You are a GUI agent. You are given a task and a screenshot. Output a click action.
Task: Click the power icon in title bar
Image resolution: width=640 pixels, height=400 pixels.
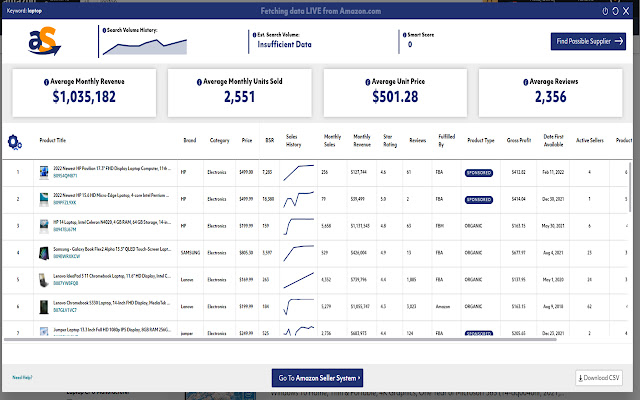(x=605, y=11)
